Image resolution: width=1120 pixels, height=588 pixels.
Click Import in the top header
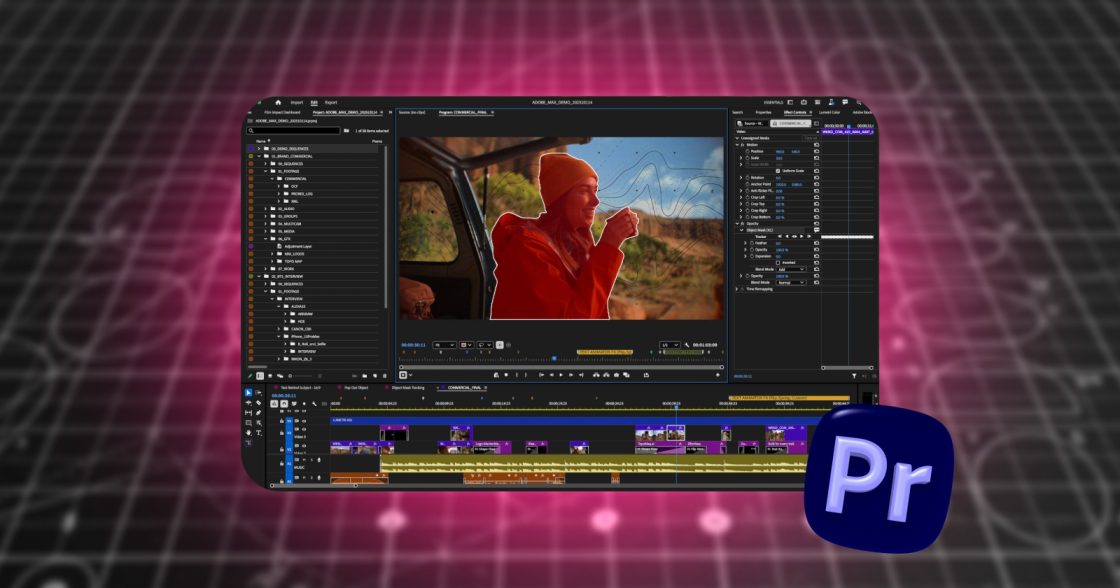pyautogui.click(x=296, y=102)
